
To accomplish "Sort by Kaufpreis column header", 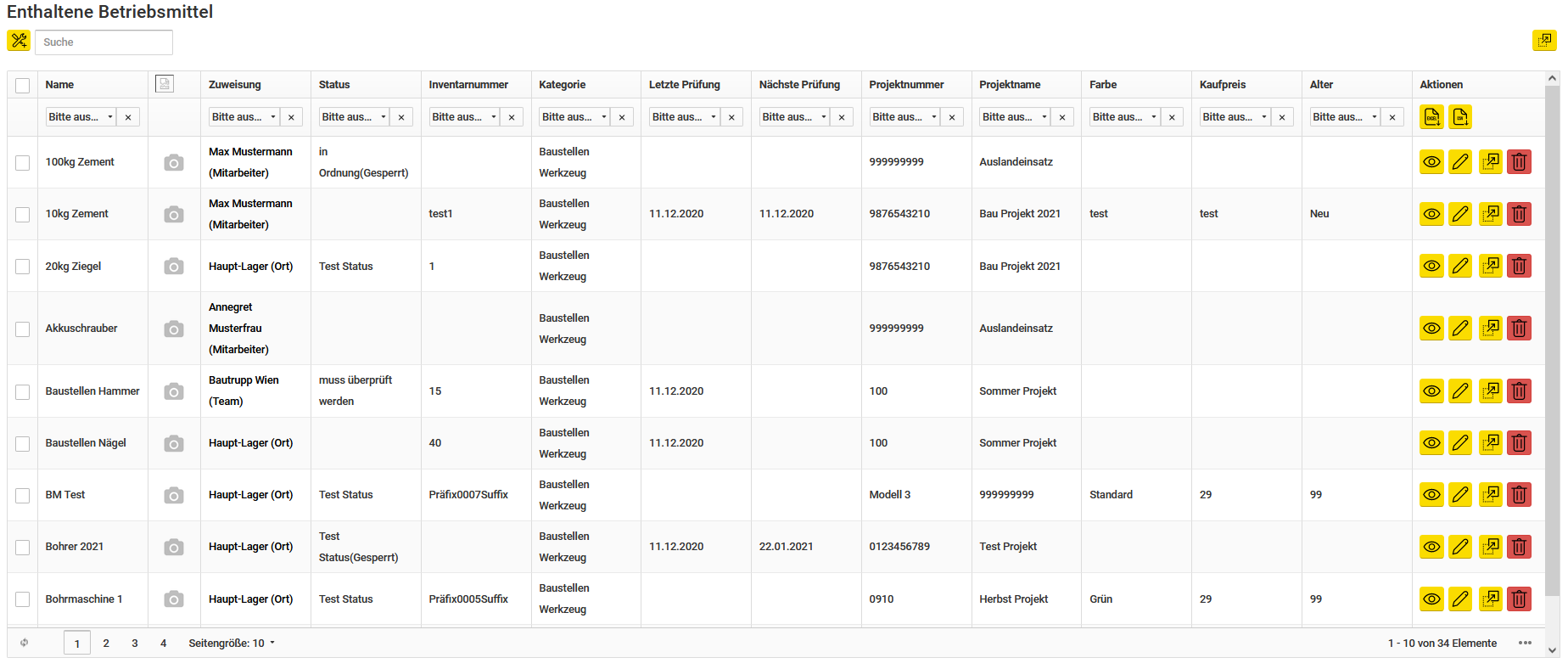I will 1223,84.
